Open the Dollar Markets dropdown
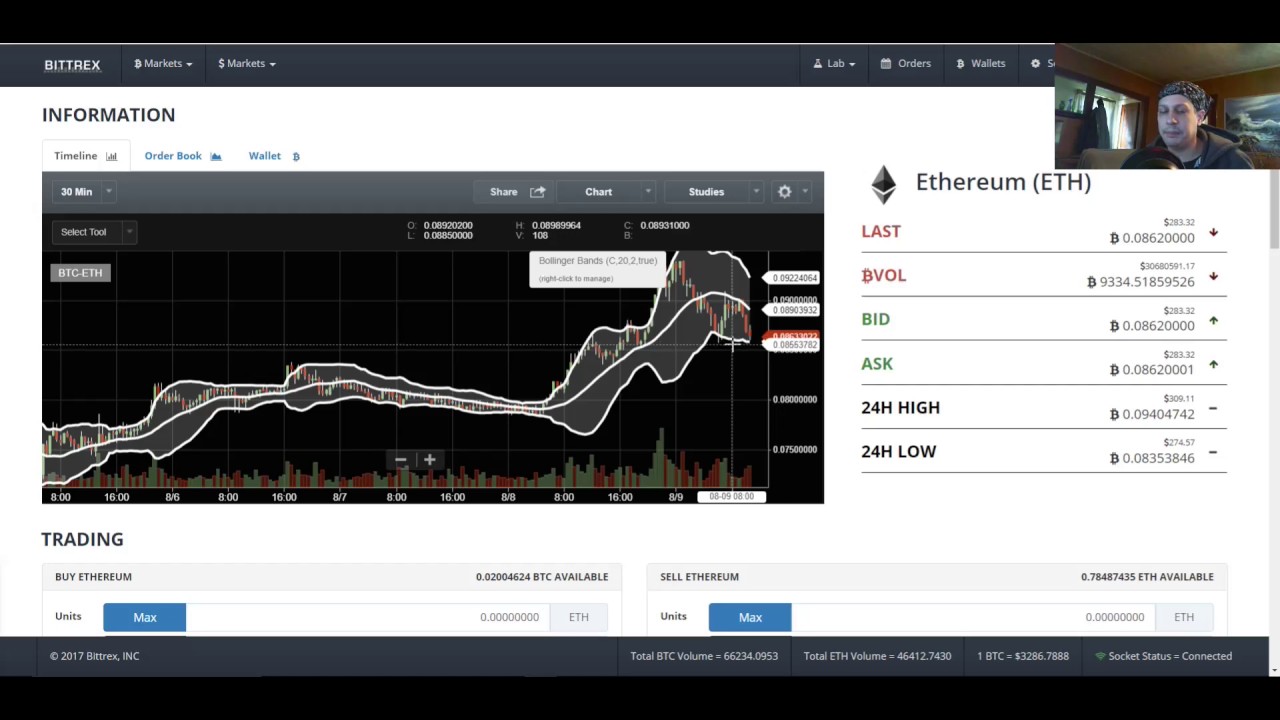This screenshot has width=1280, height=720. click(x=247, y=63)
